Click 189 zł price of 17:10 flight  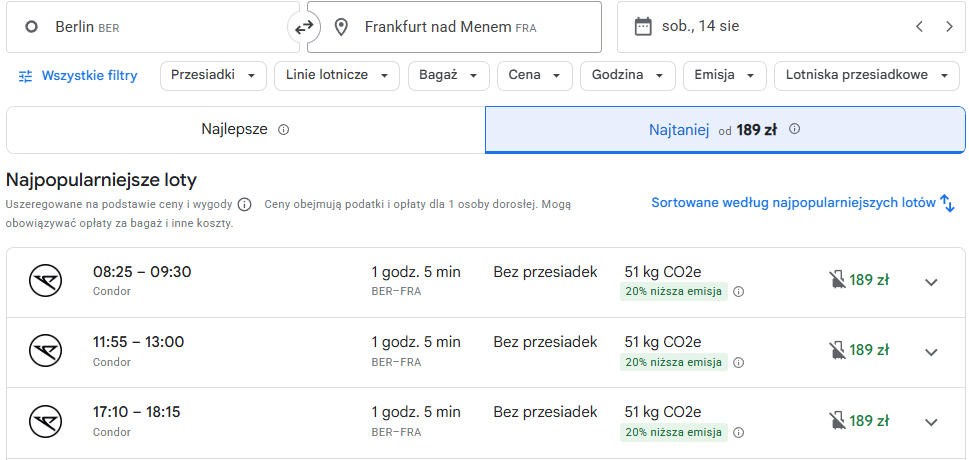(x=869, y=421)
